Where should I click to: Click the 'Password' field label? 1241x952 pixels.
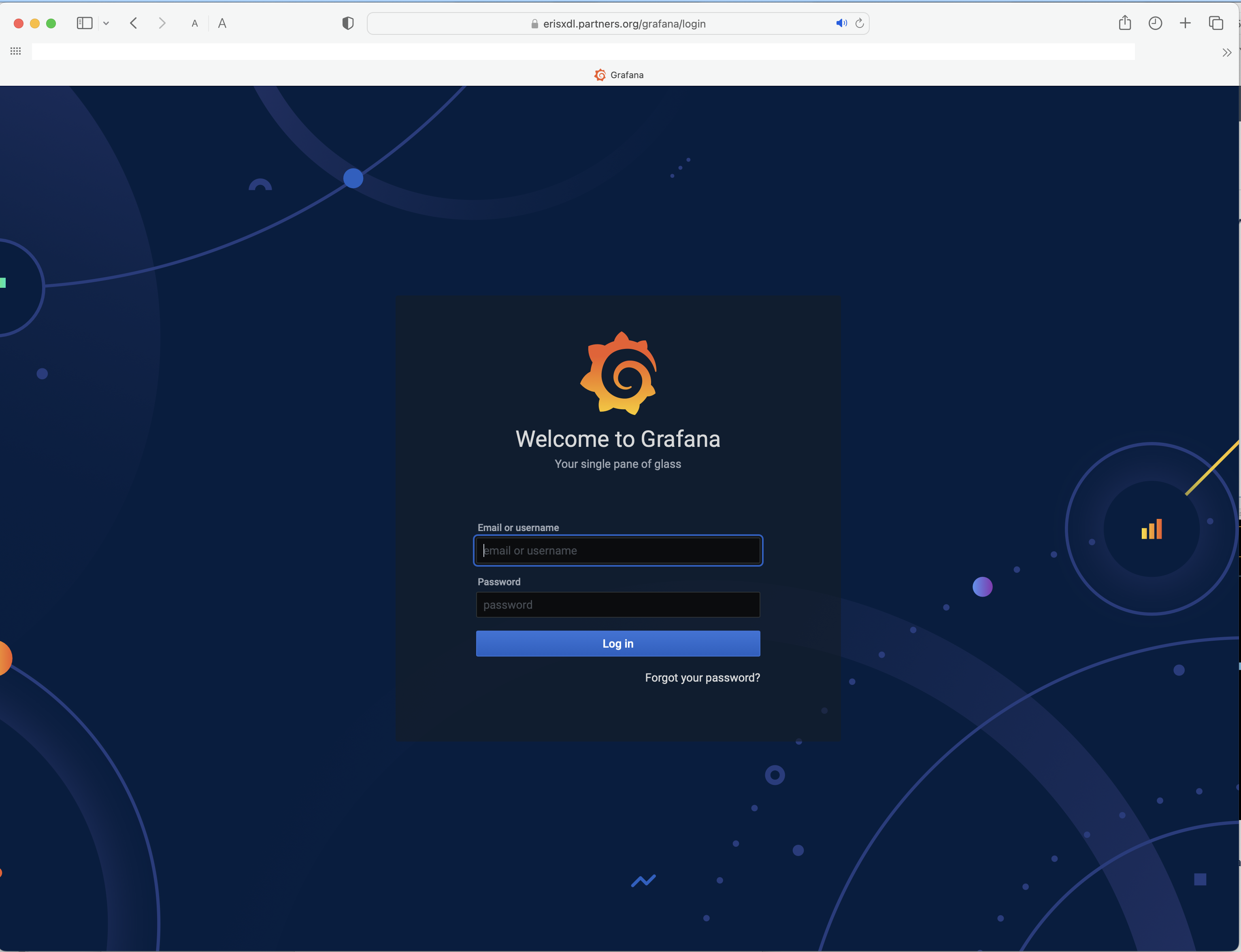click(499, 582)
